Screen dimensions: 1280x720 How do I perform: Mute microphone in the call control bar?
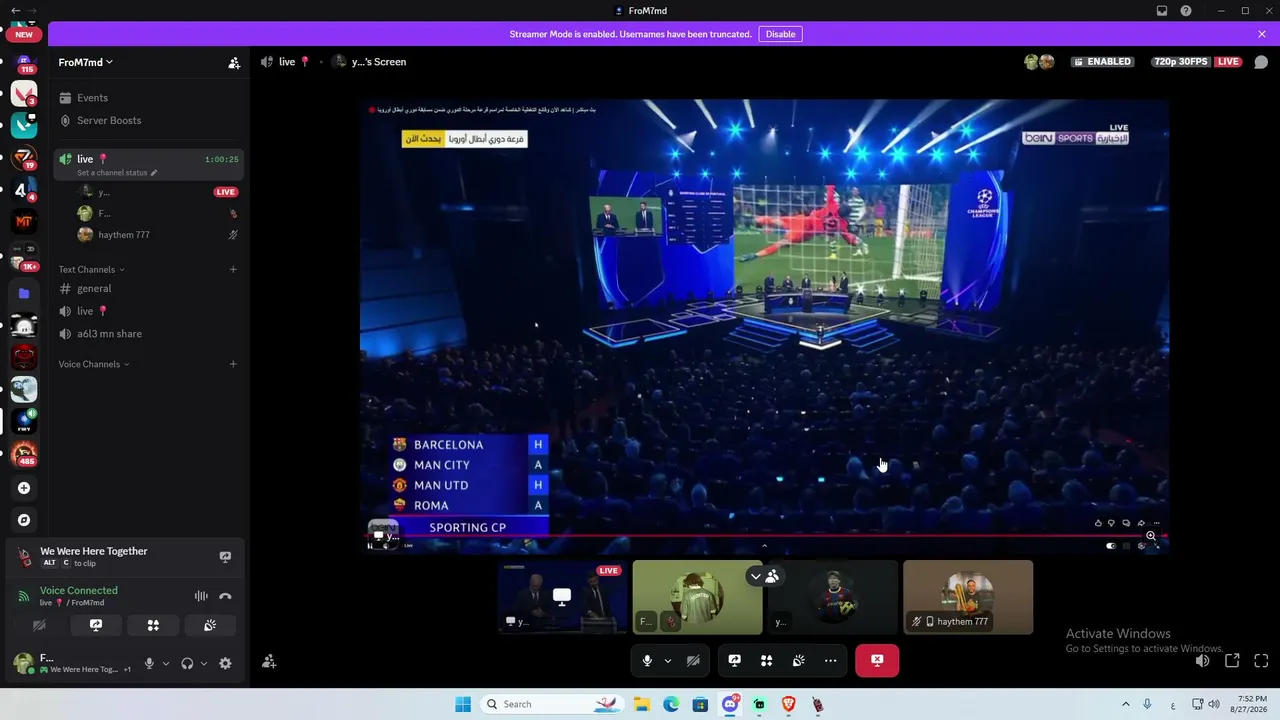point(647,660)
